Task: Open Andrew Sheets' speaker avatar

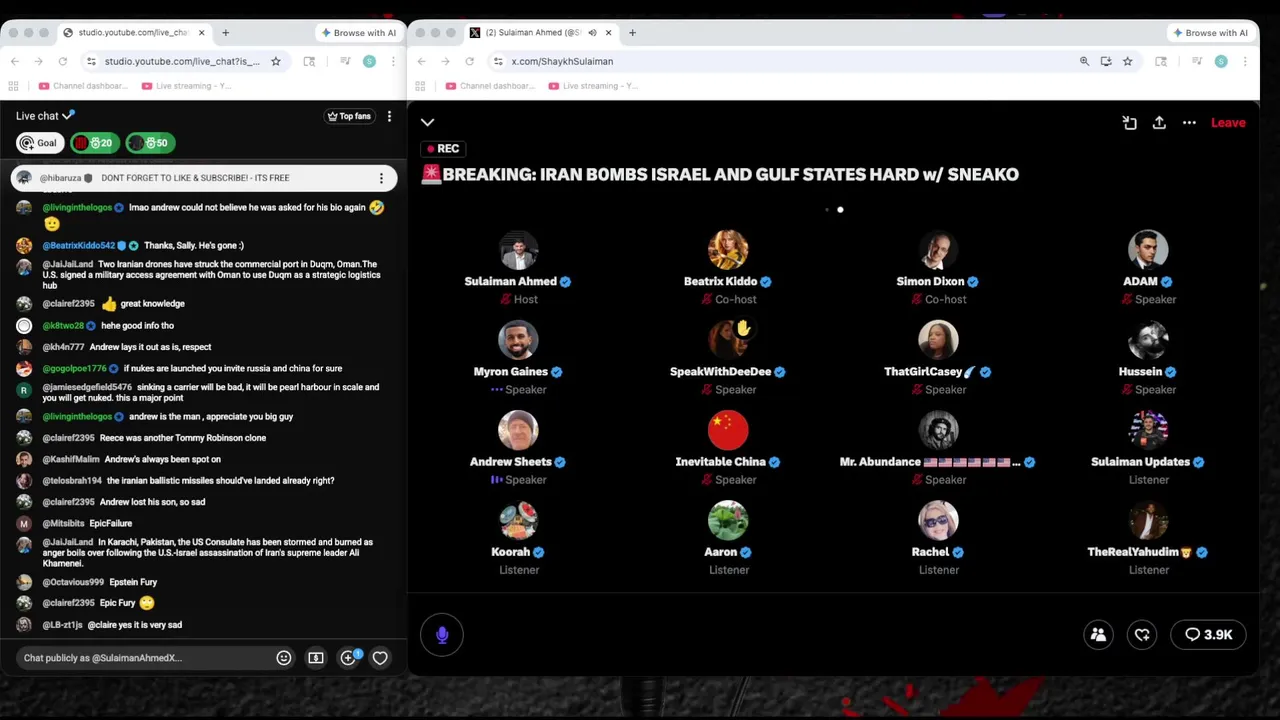Action: 518,431
